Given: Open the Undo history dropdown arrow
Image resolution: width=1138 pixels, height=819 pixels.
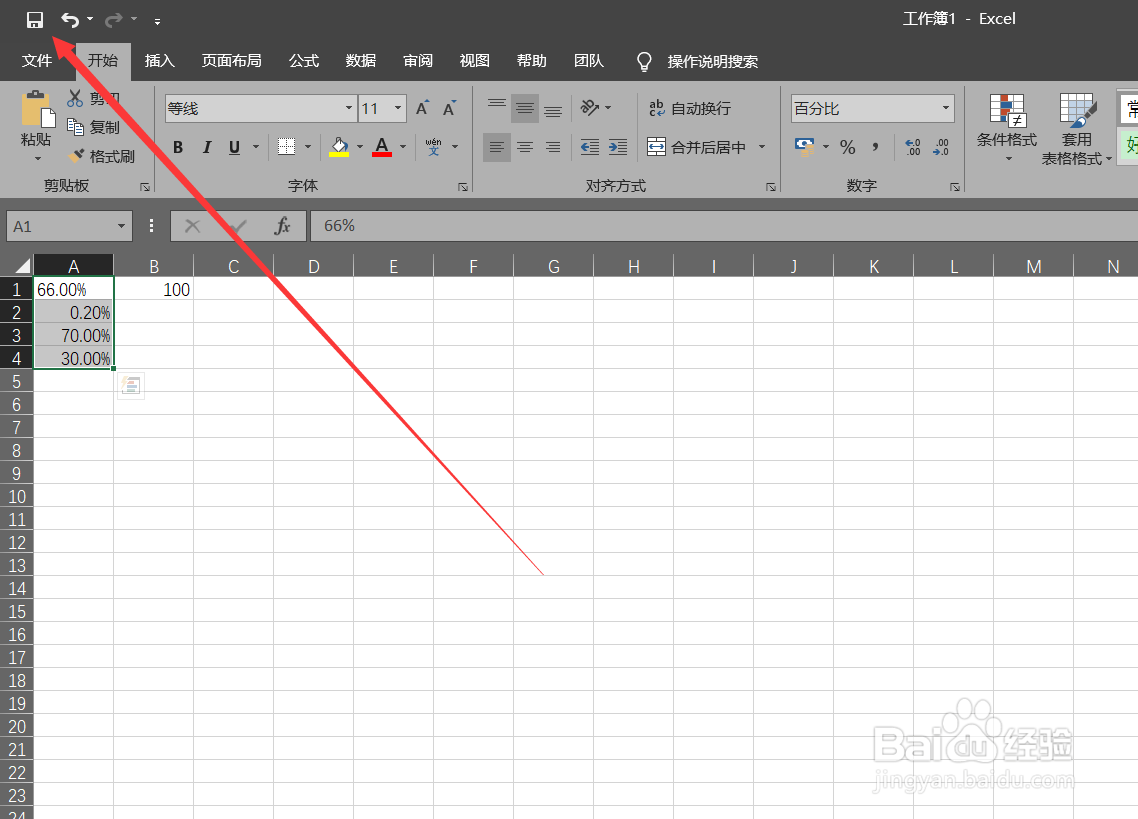Looking at the screenshot, I should (90, 20).
